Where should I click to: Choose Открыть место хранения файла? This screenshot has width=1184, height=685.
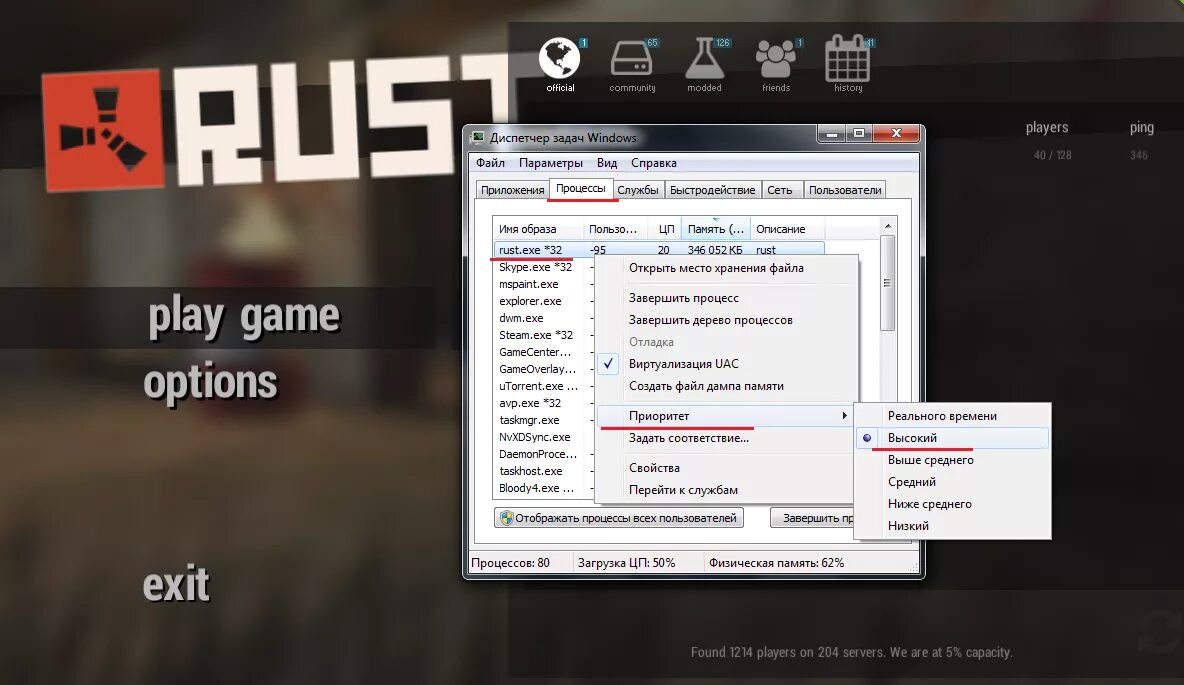[x=716, y=268]
